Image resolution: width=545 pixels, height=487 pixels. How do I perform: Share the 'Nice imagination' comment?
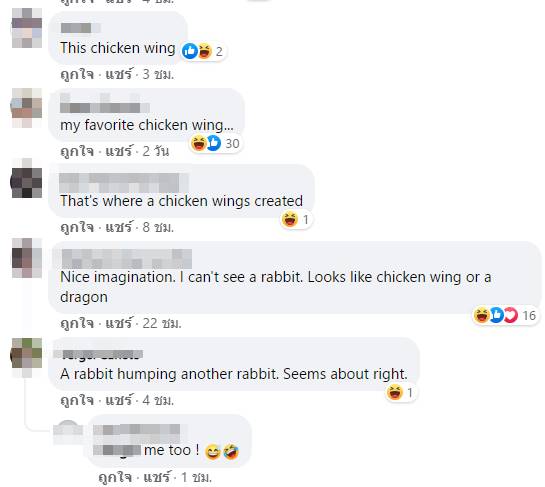(119, 323)
